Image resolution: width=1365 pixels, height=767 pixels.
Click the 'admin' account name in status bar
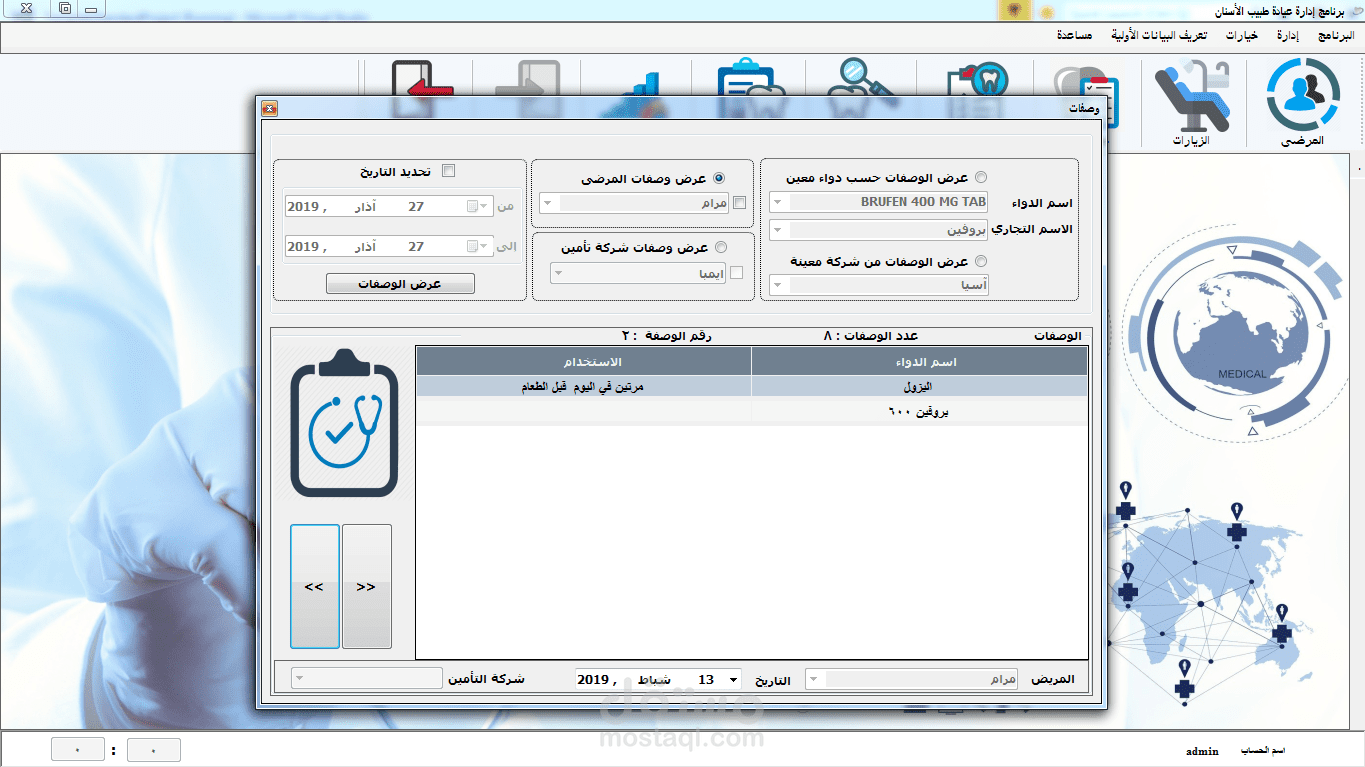click(1202, 751)
